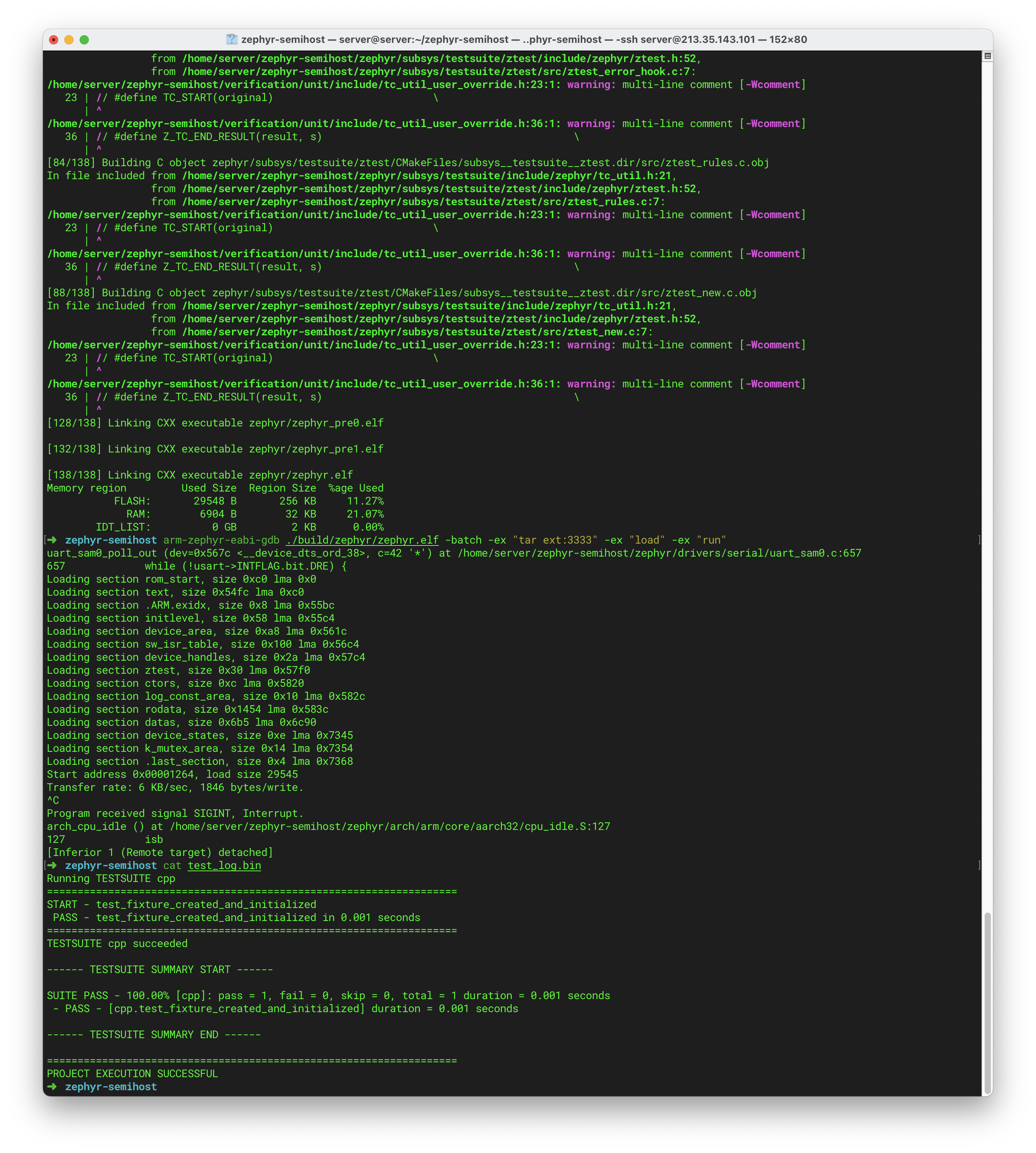Click the underlined test_log.bin file name
The width and height of the screenshot is (1036, 1153).
224,866
